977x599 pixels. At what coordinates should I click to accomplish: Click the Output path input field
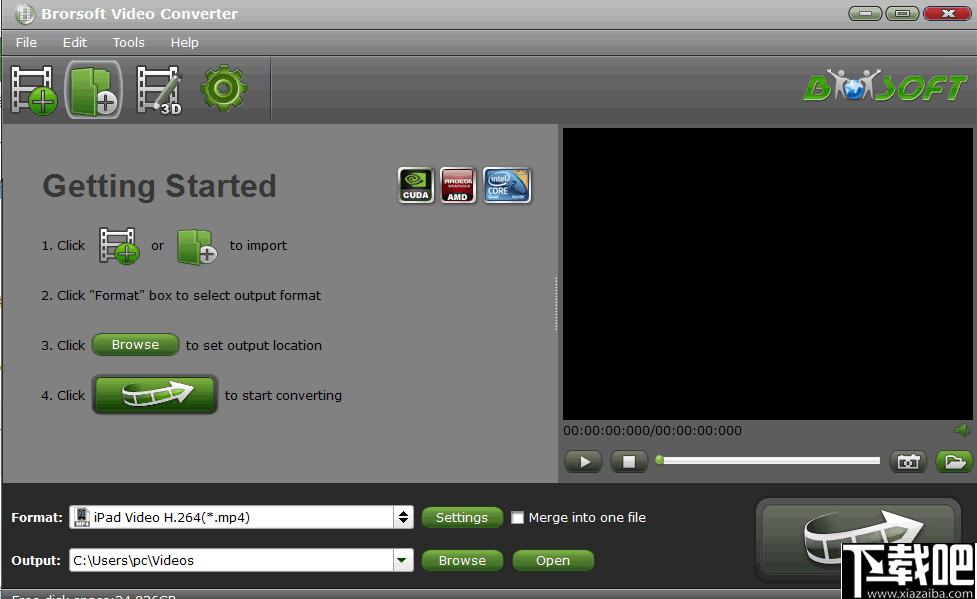pyautogui.click(x=232, y=560)
